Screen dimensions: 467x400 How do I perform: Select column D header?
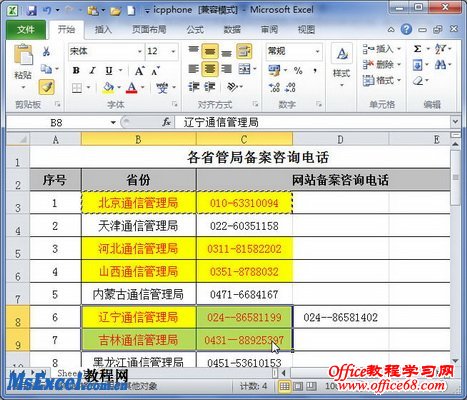tap(340, 140)
